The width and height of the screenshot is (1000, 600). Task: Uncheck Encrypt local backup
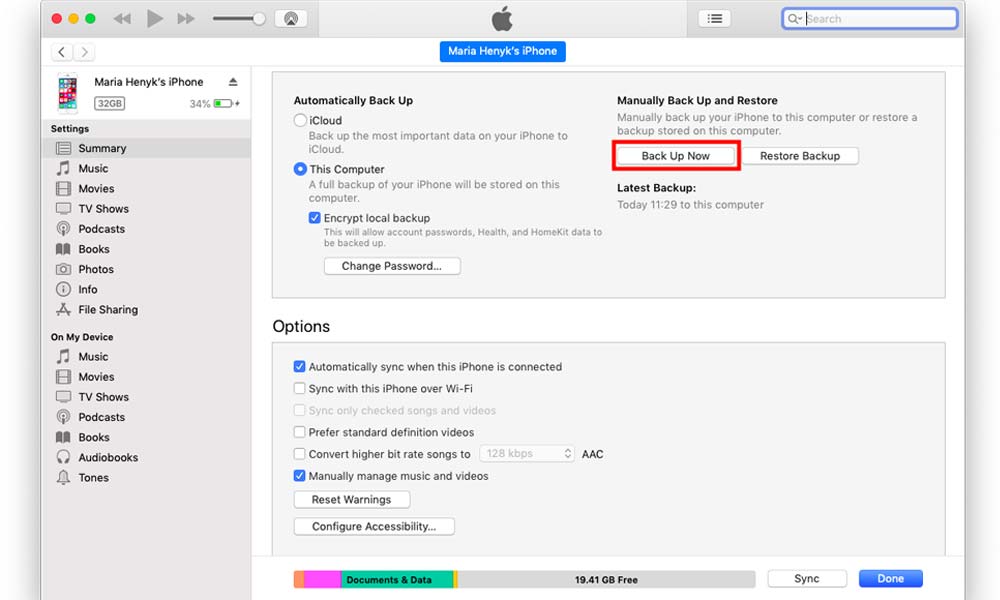pyautogui.click(x=315, y=218)
